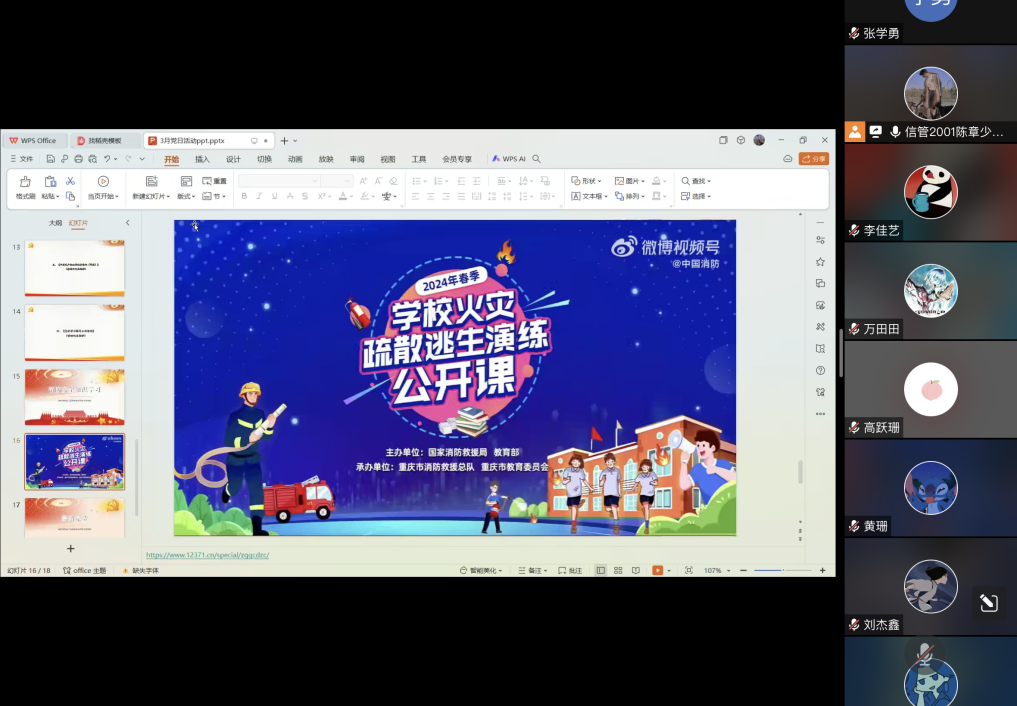Open WPS AI assistant
Image resolution: width=1017 pixels, height=706 pixels.
tap(509, 159)
